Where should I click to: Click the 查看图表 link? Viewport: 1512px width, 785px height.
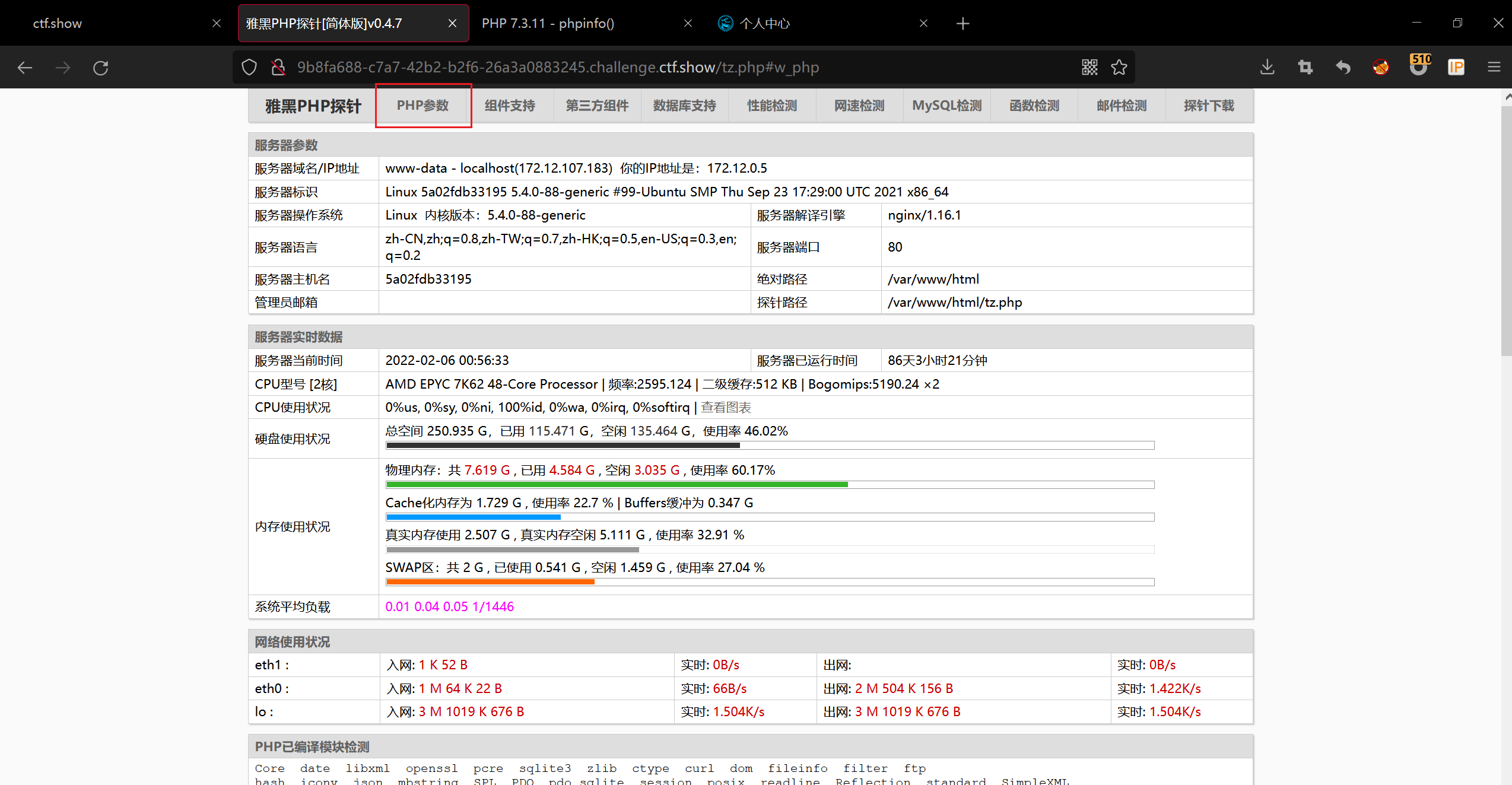(726, 408)
